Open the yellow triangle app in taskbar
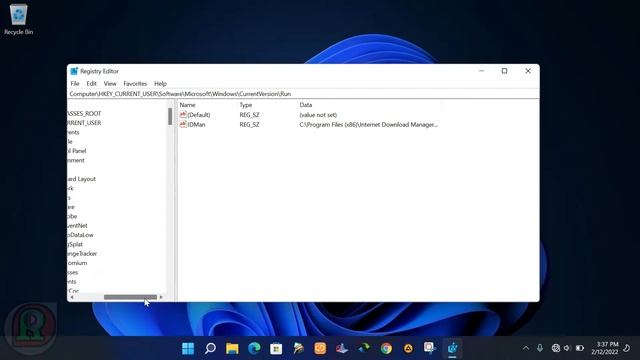The height and width of the screenshot is (360, 640). [x=408, y=348]
